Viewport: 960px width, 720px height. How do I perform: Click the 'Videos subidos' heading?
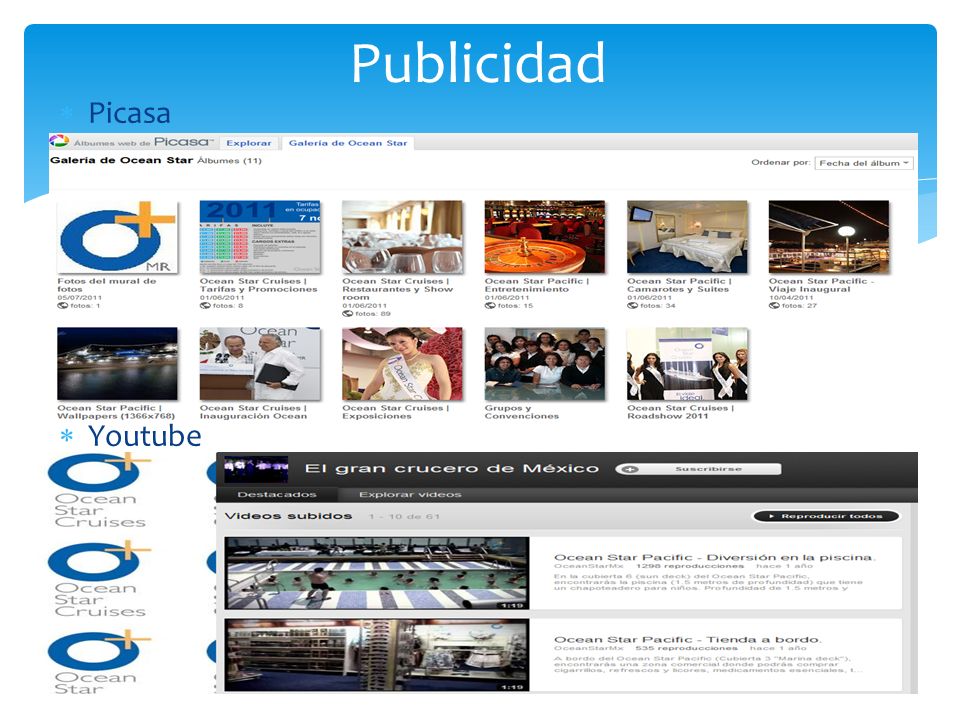tap(288, 516)
